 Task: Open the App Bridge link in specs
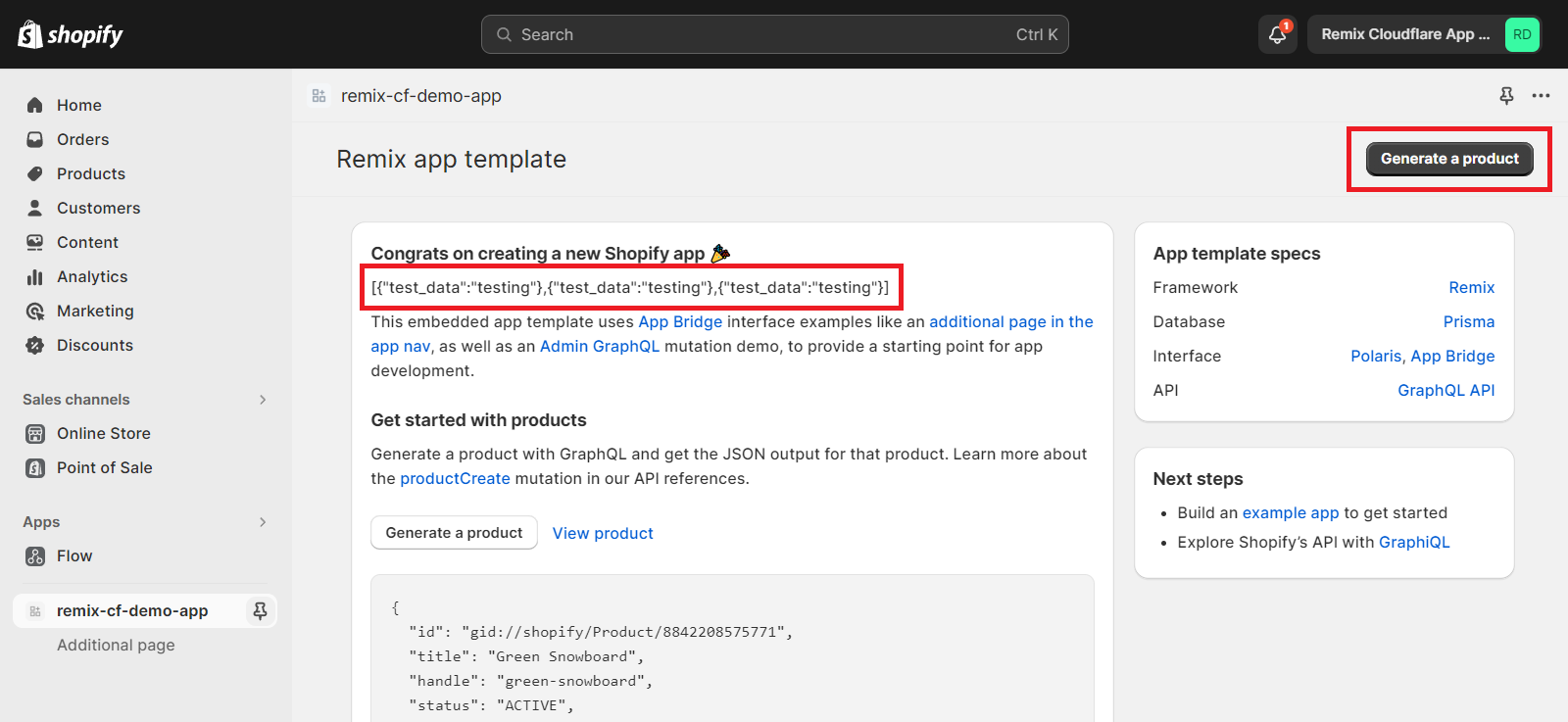[x=1452, y=356]
